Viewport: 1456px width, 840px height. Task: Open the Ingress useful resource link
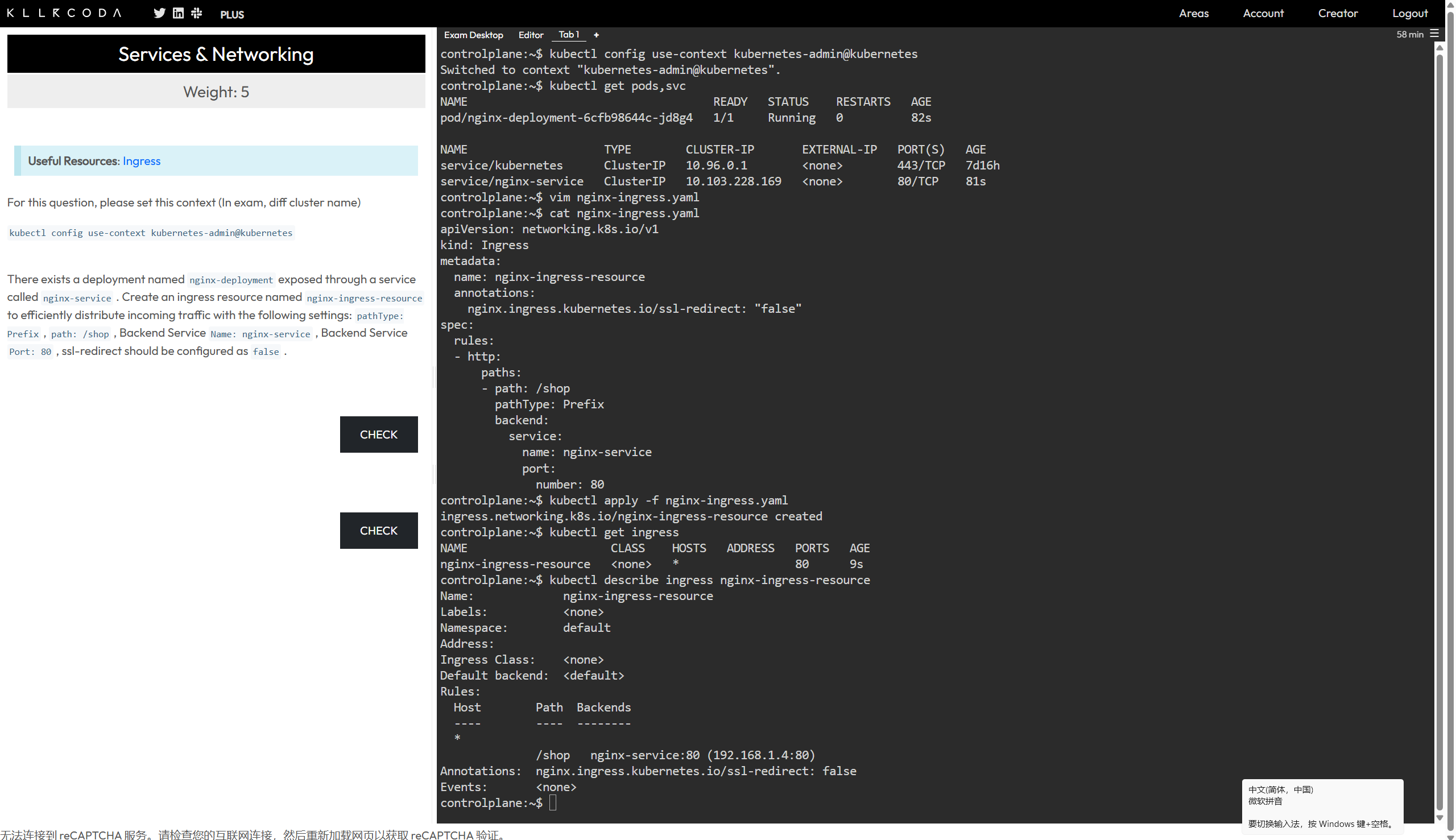point(141,161)
